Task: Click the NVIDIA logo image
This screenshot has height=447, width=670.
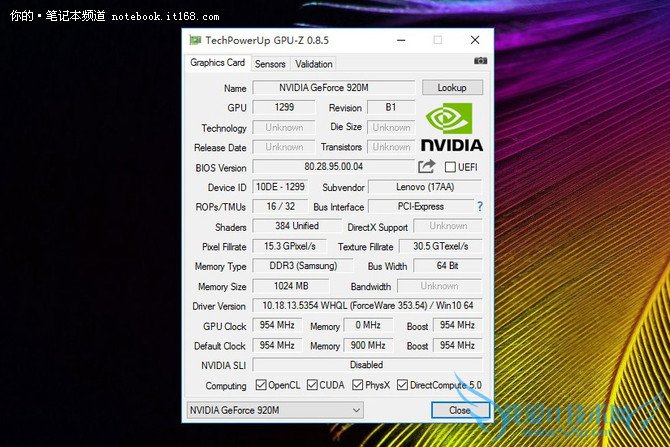Action: tap(451, 127)
